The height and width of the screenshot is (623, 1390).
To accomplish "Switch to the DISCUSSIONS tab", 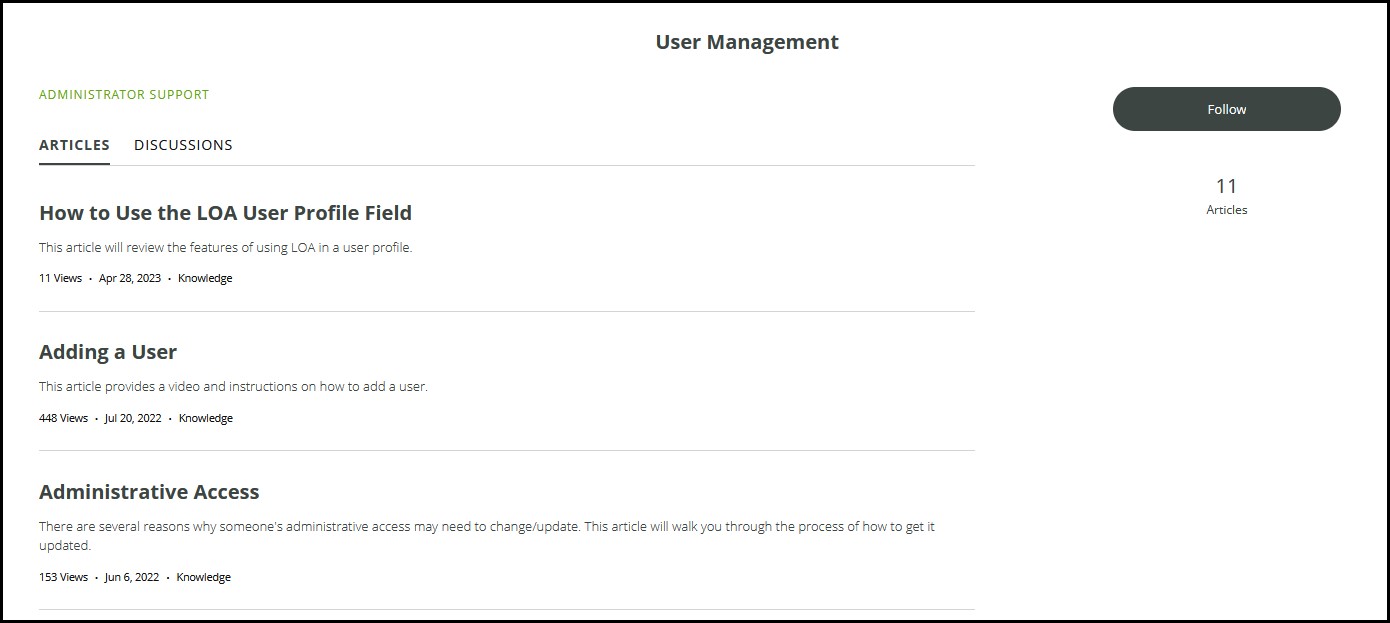I will (183, 145).
